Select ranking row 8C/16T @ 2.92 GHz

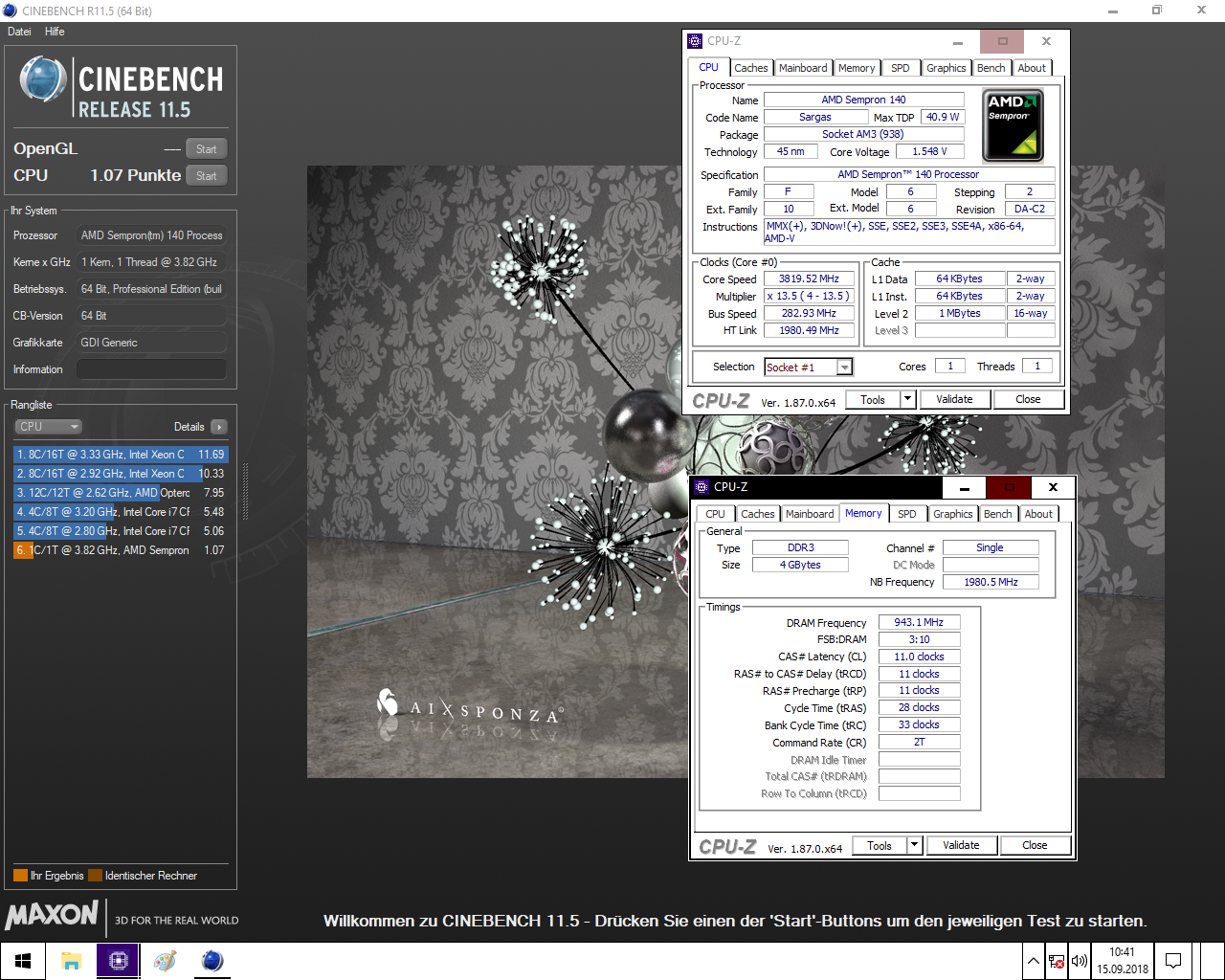121,474
